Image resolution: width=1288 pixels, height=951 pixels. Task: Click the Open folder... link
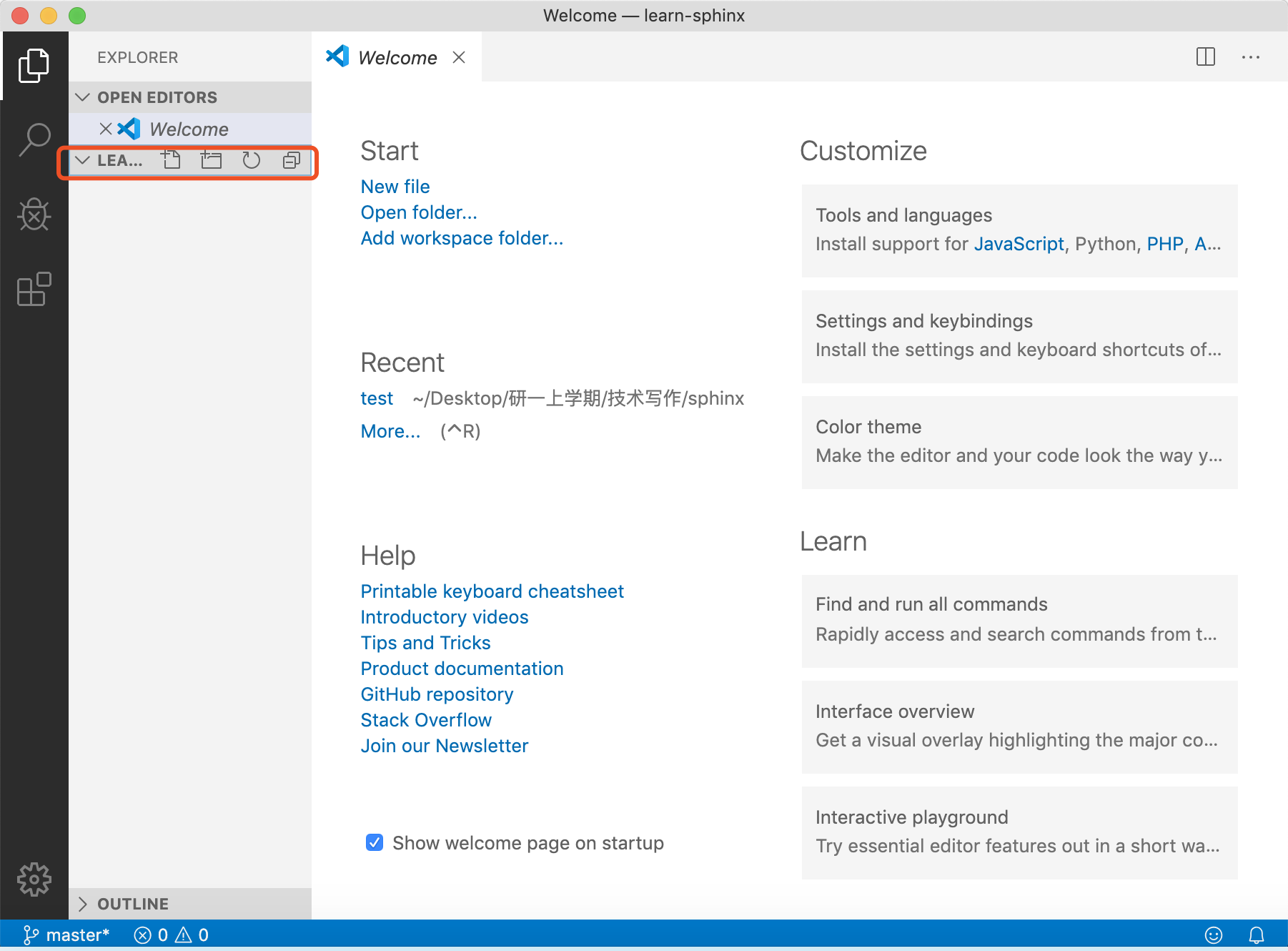(418, 212)
